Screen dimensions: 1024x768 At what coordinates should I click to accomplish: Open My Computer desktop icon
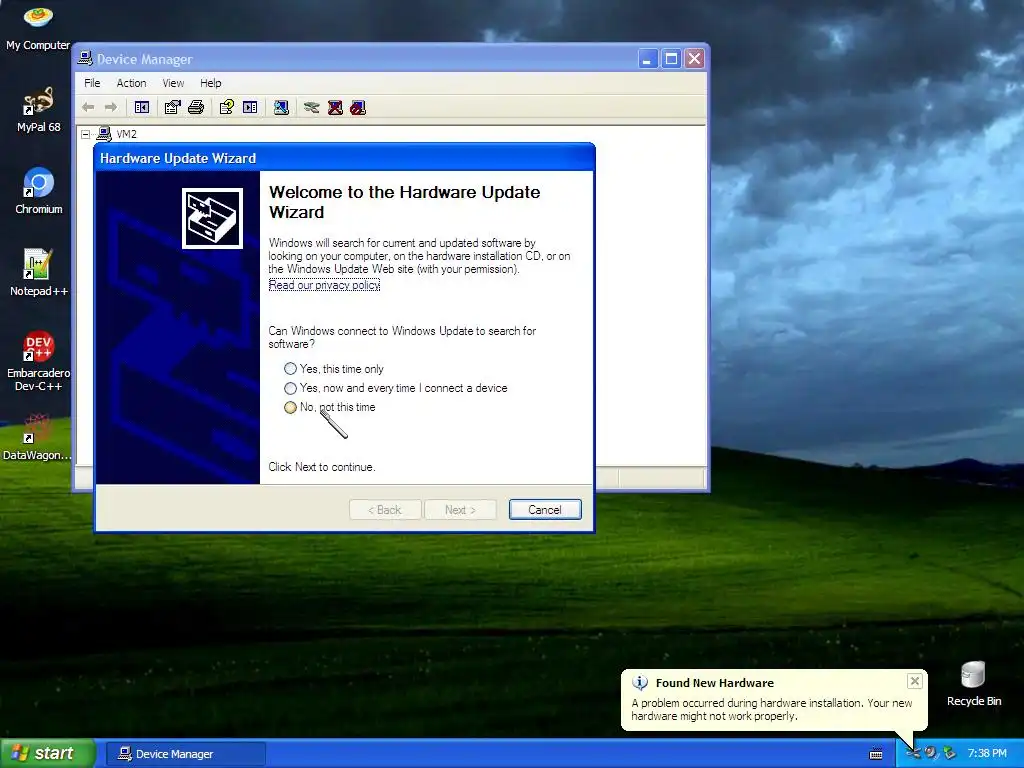[x=38, y=28]
